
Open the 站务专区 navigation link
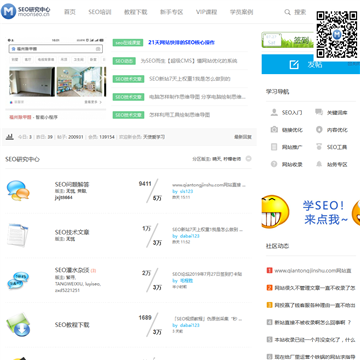pos(337,165)
